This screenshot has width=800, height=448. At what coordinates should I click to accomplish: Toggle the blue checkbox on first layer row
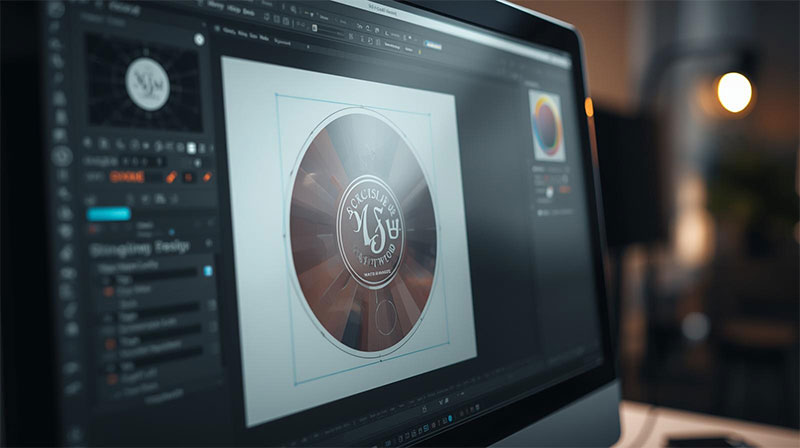click(208, 271)
